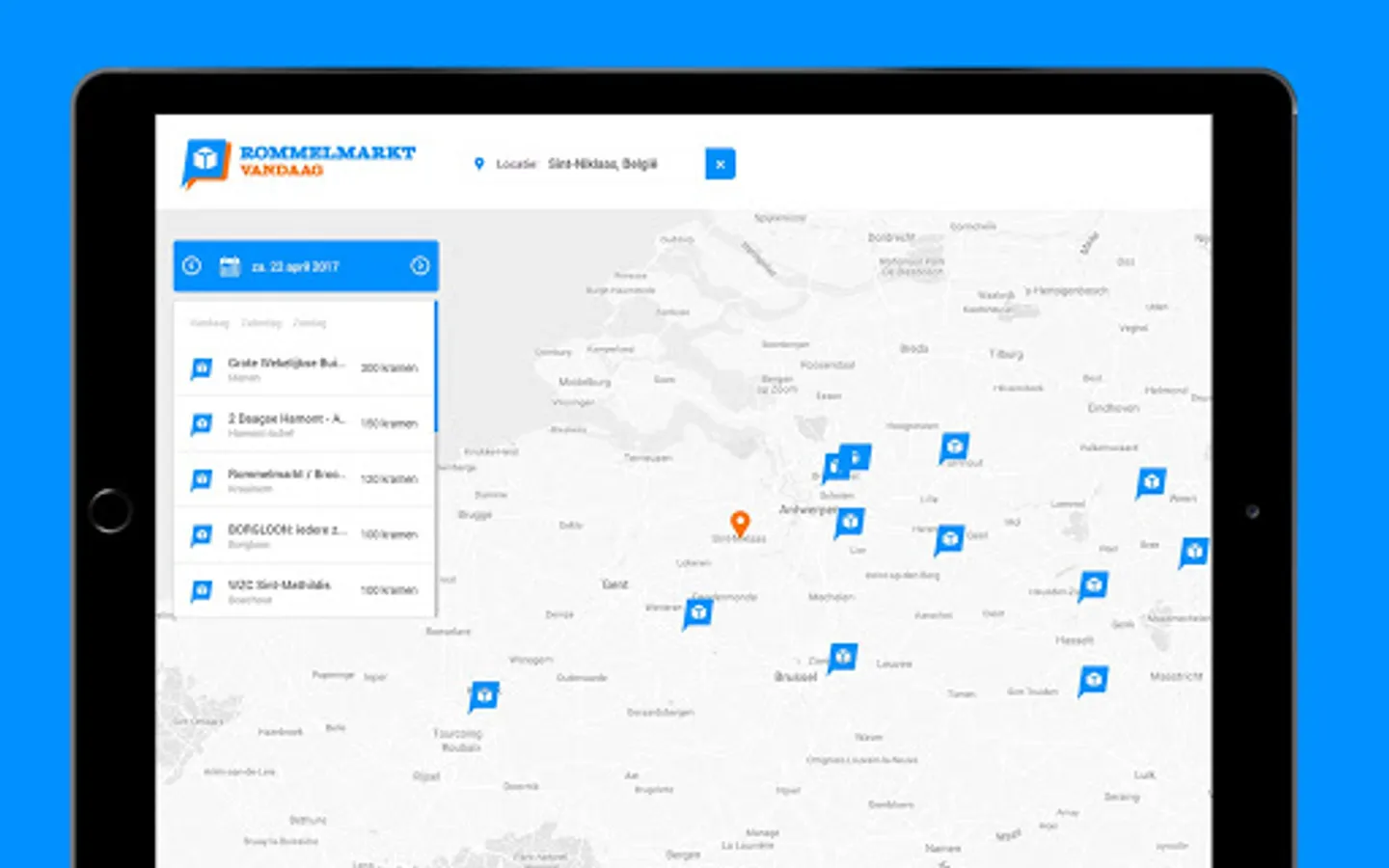
Task: Switch to the Zondag tab
Action: click(310, 323)
